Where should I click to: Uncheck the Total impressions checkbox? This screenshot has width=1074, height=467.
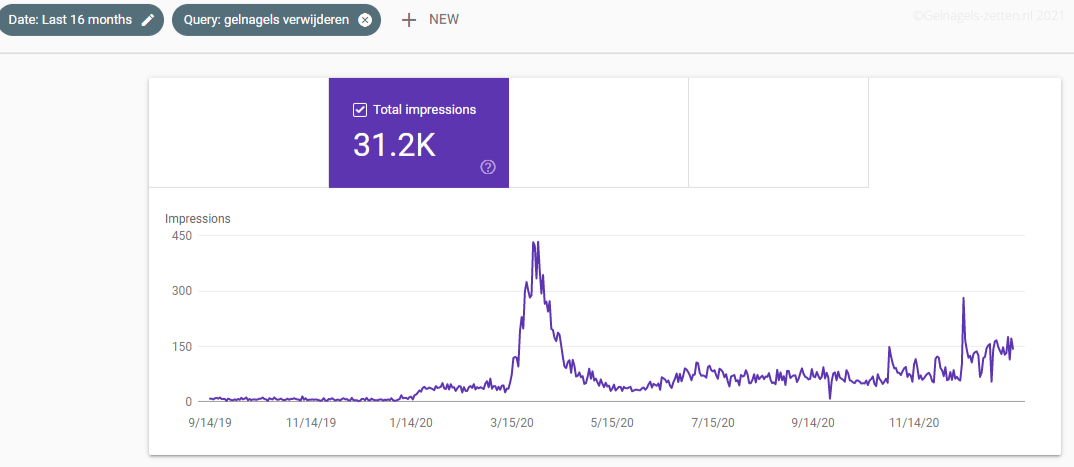click(360, 110)
